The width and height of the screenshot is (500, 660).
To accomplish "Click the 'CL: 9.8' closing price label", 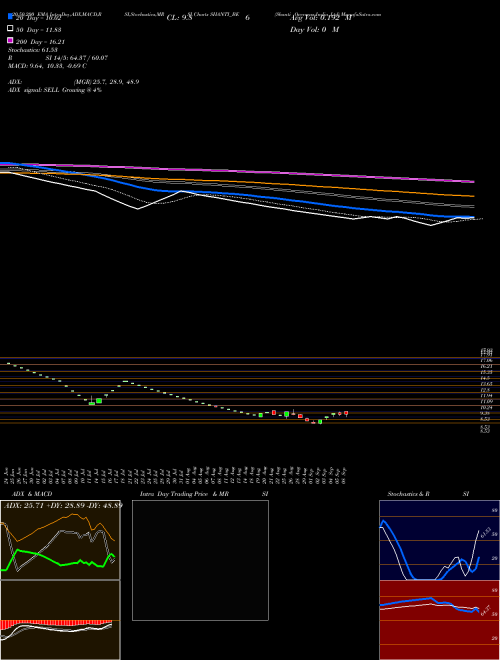I will tap(179, 18).
